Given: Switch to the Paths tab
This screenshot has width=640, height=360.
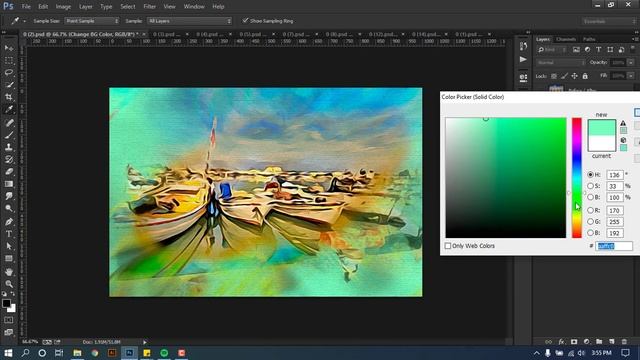Looking at the screenshot, I should click(589, 39).
